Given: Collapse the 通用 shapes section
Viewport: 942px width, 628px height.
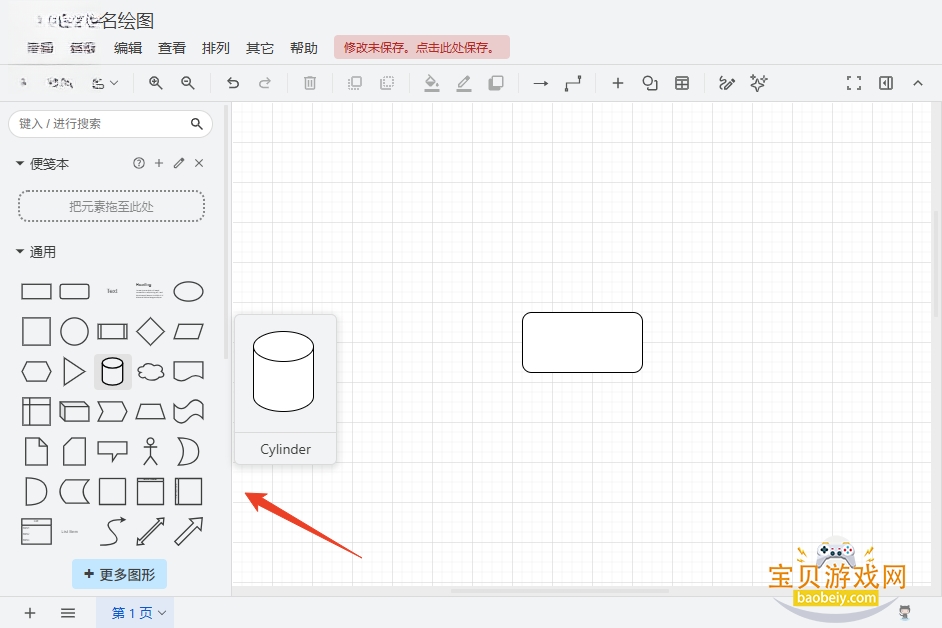Looking at the screenshot, I should (35, 252).
